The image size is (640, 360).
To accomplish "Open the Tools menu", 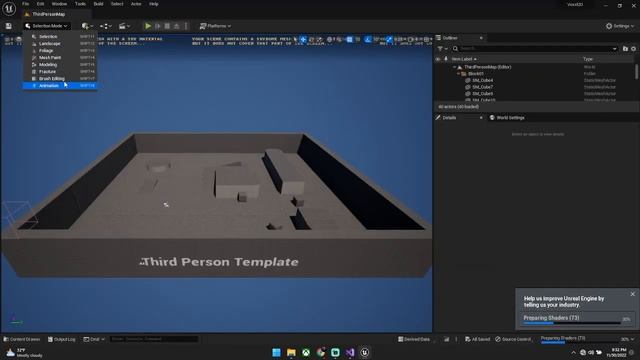I will (80, 4).
